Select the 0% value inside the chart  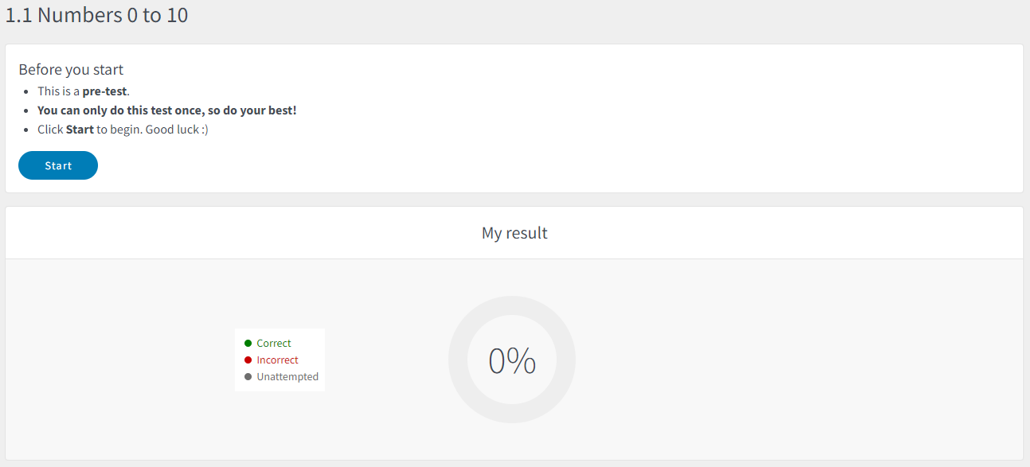tap(512, 361)
